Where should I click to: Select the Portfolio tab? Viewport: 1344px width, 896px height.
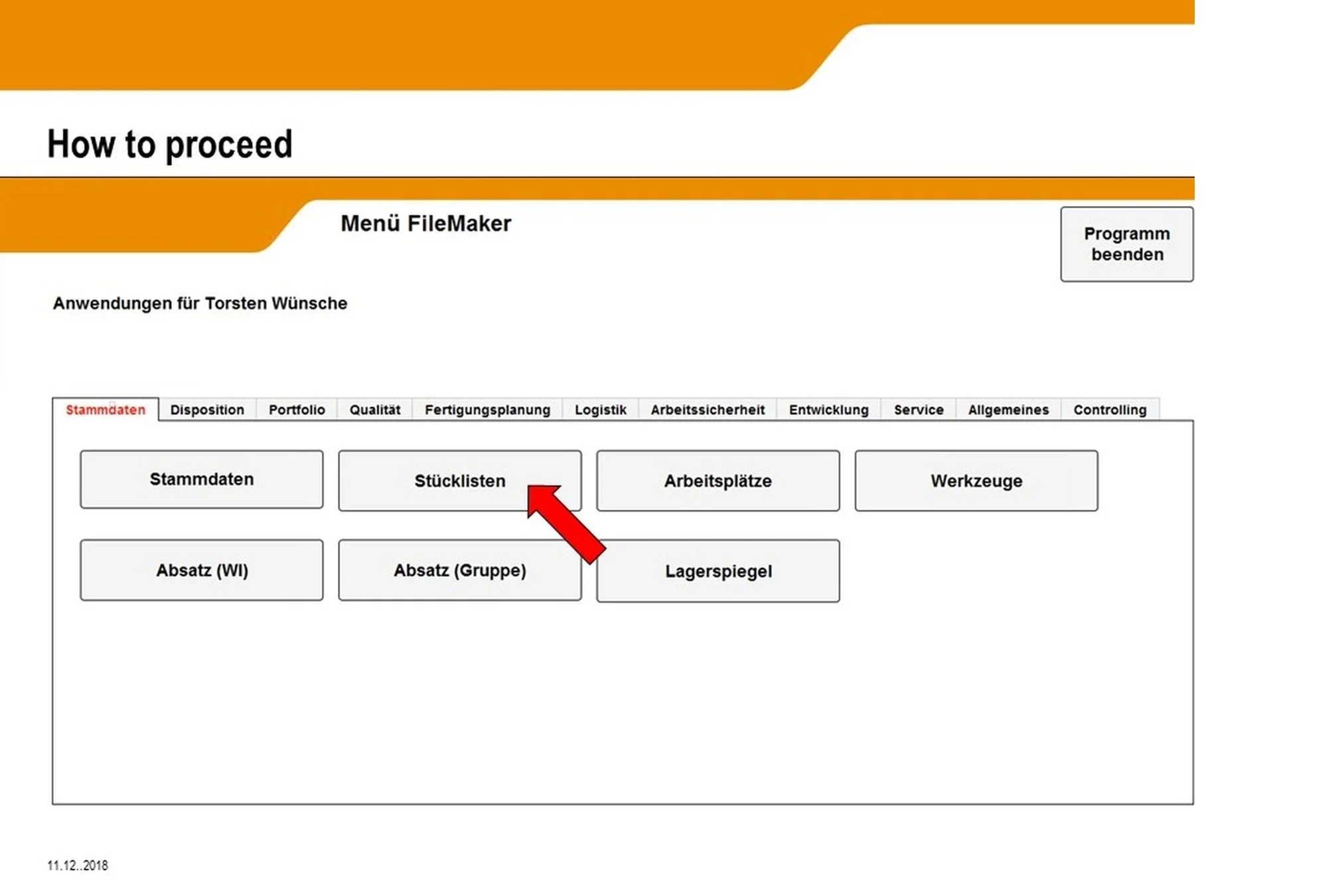click(x=297, y=410)
